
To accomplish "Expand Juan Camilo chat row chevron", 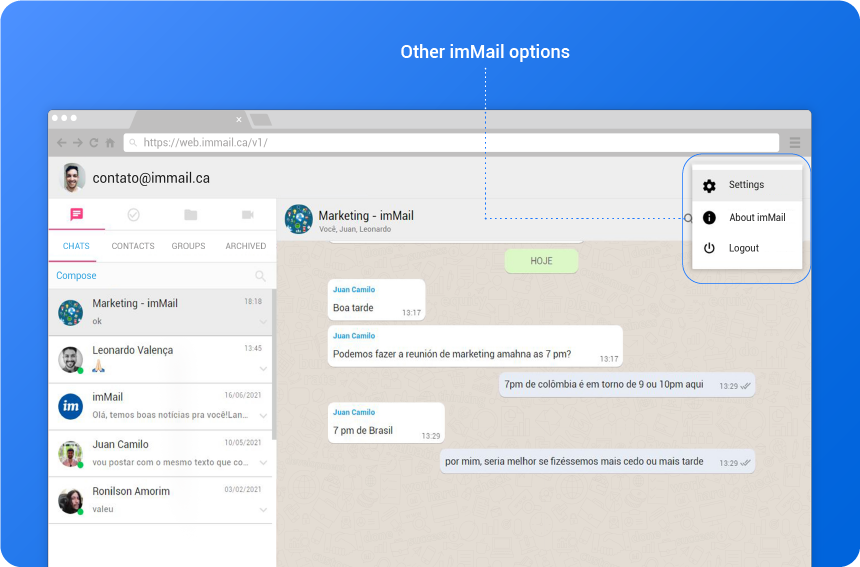I will tap(263, 463).
